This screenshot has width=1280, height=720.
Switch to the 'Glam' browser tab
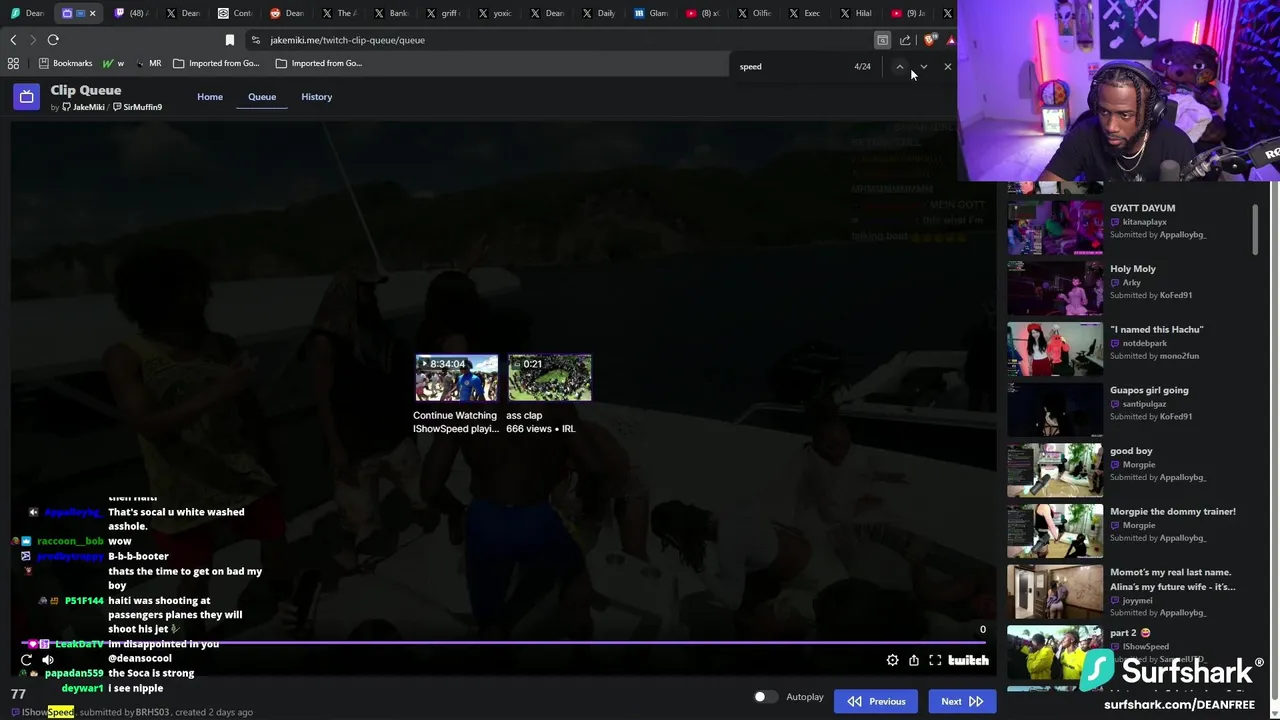651,13
